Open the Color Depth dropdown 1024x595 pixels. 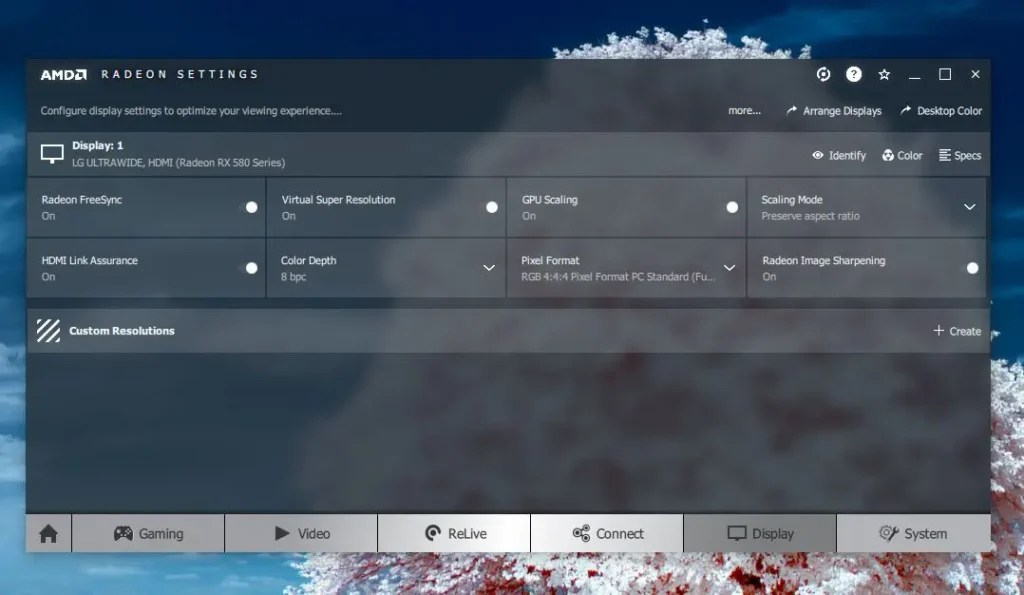click(x=489, y=268)
